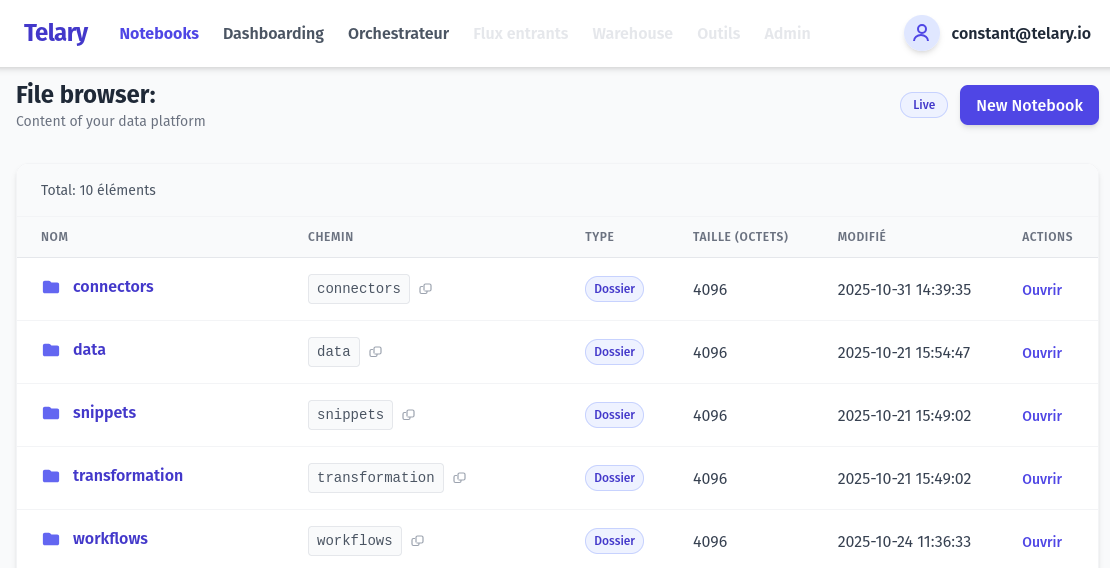1110x568 pixels.
Task: Open the data folder via Ouvrir
Action: (x=1041, y=353)
